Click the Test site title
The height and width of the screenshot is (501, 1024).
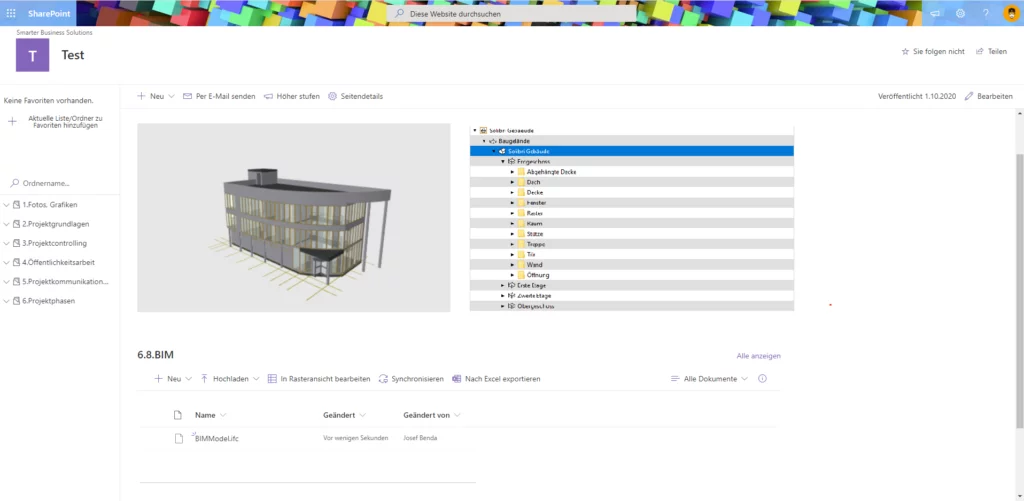[x=73, y=55]
